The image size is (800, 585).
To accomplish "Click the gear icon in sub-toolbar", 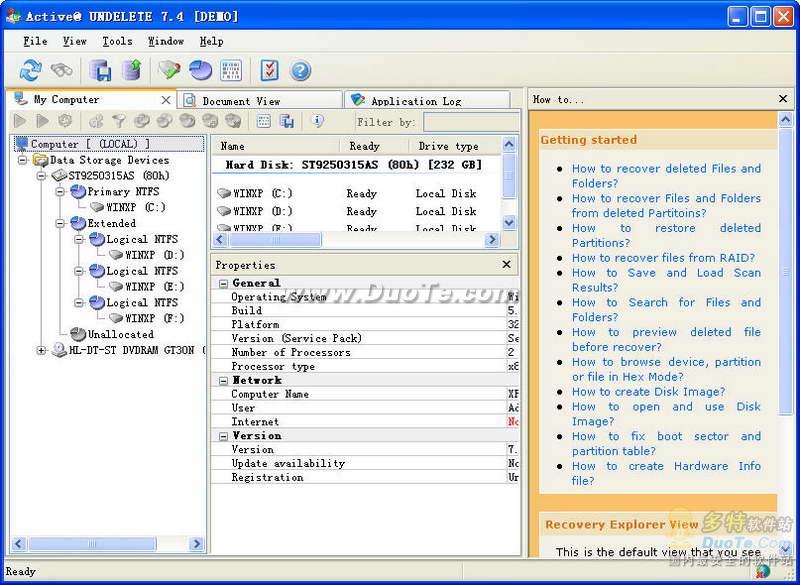I will (x=65, y=121).
